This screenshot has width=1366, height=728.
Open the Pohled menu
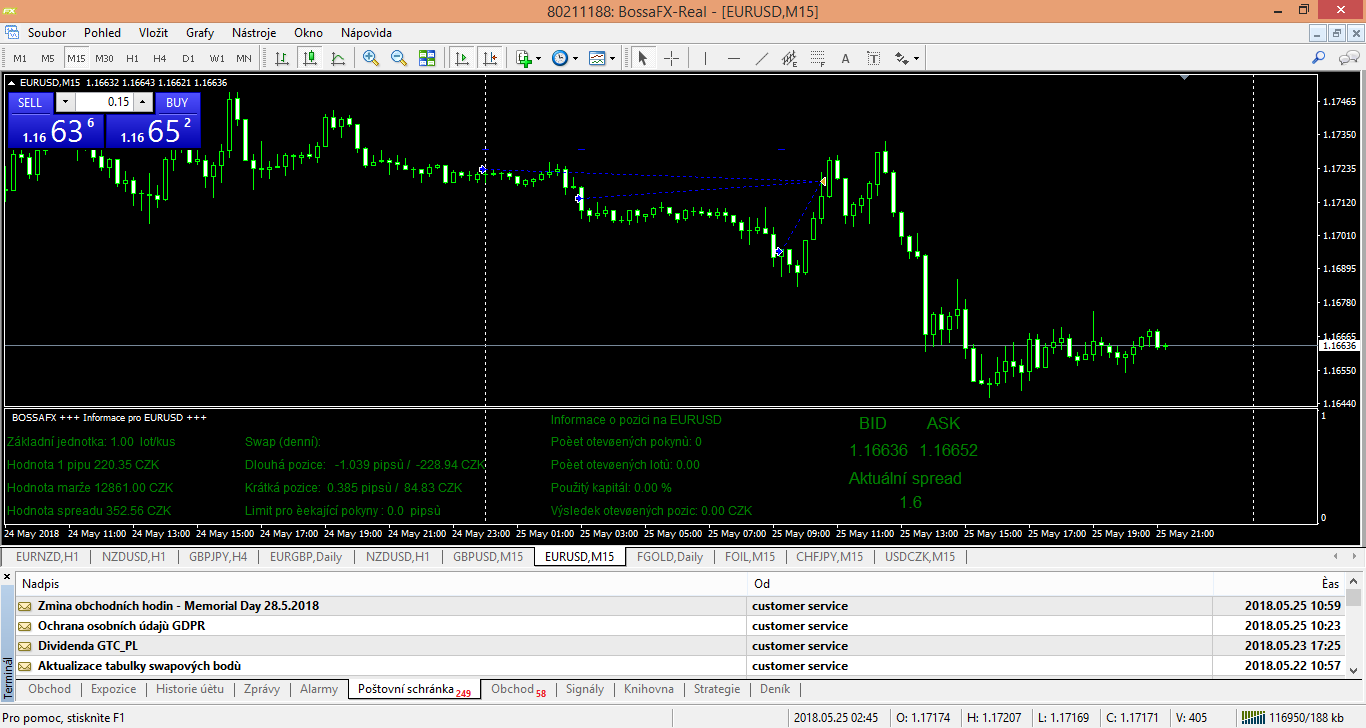tap(103, 33)
